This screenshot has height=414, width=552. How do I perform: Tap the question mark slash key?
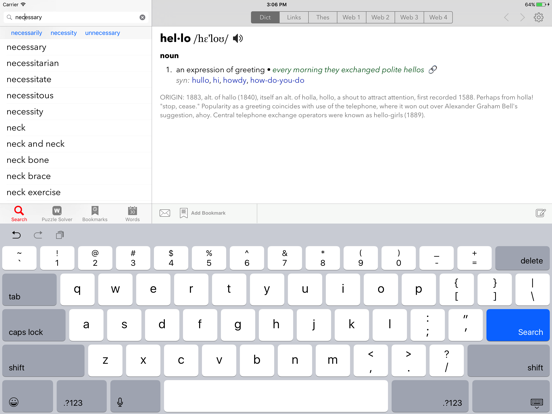coord(446,360)
